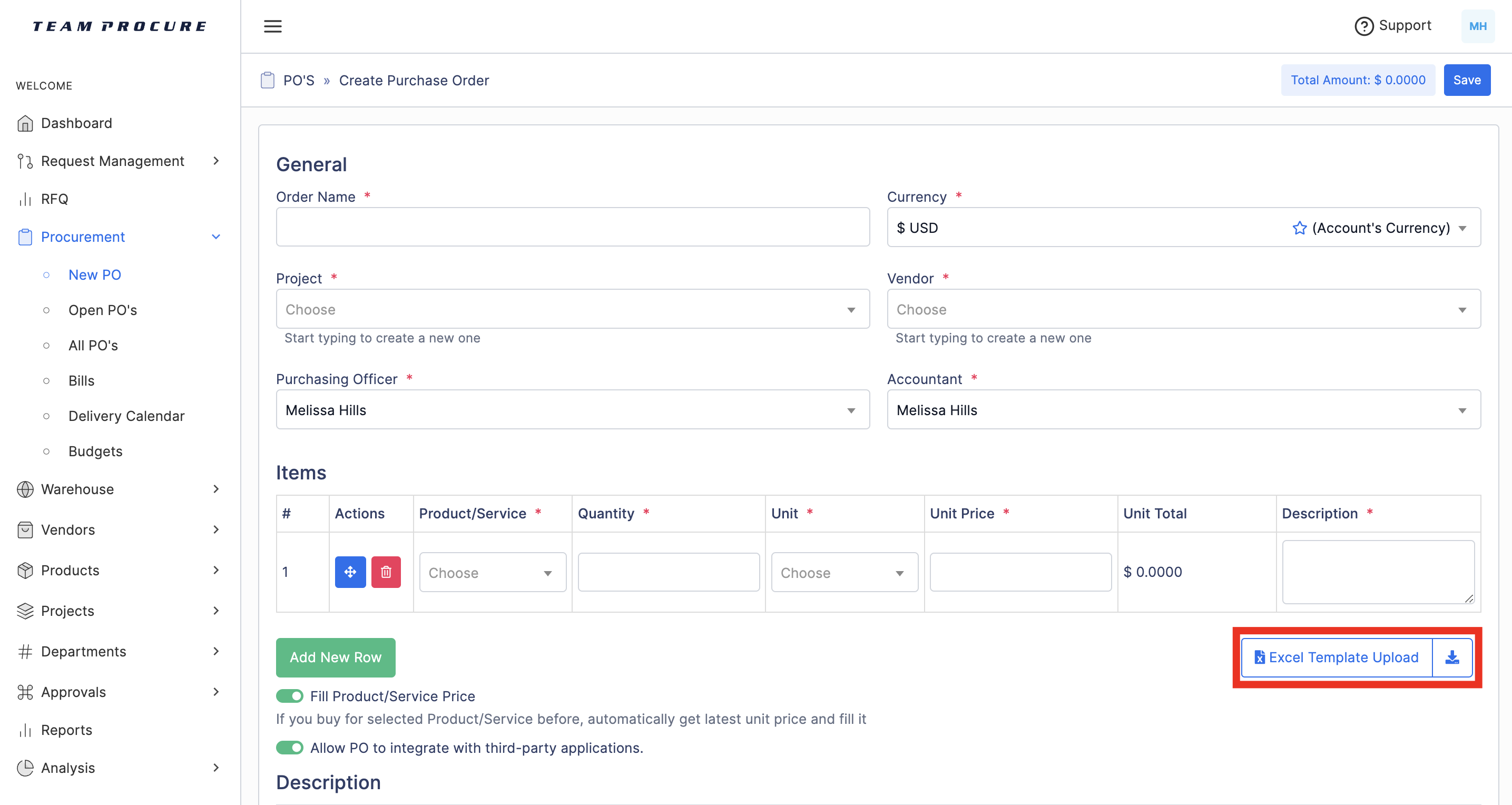Image resolution: width=1512 pixels, height=805 pixels.
Task: Delete row 1 with the trash icon
Action: tap(386, 572)
